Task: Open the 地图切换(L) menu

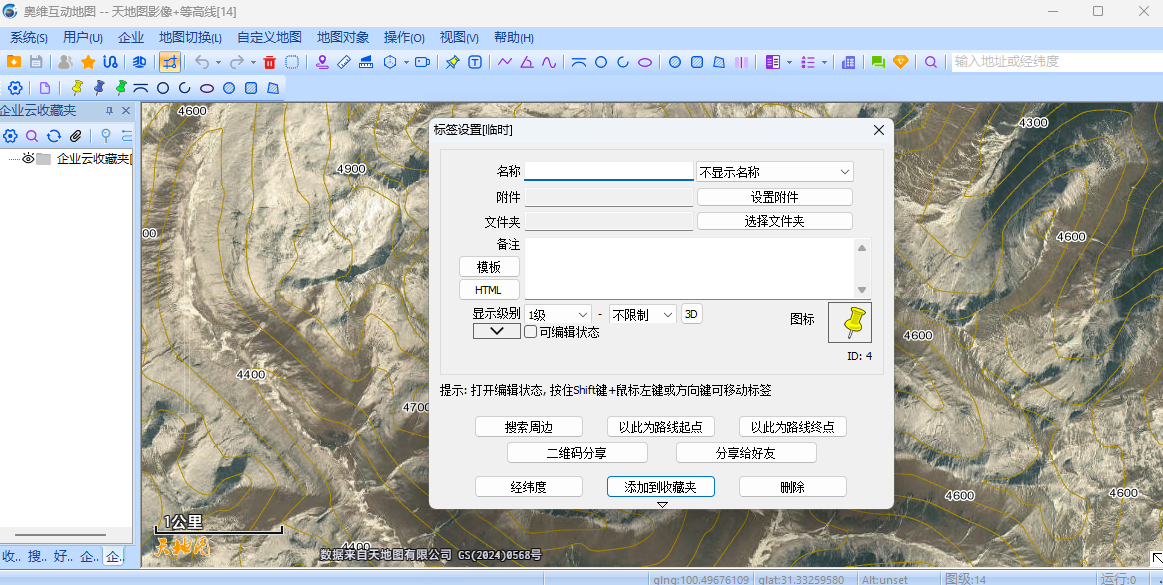Action: pyautogui.click(x=187, y=37)
